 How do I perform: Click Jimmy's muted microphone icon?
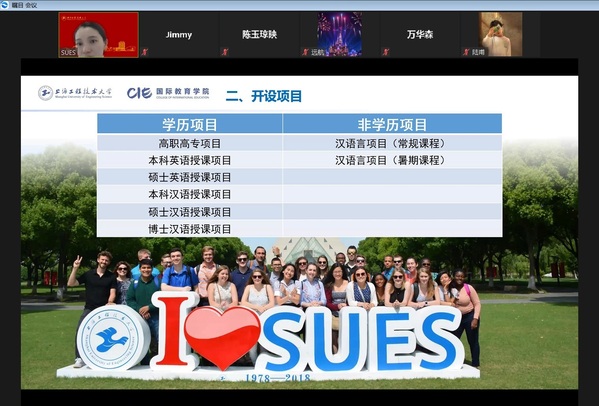(144, 52)
